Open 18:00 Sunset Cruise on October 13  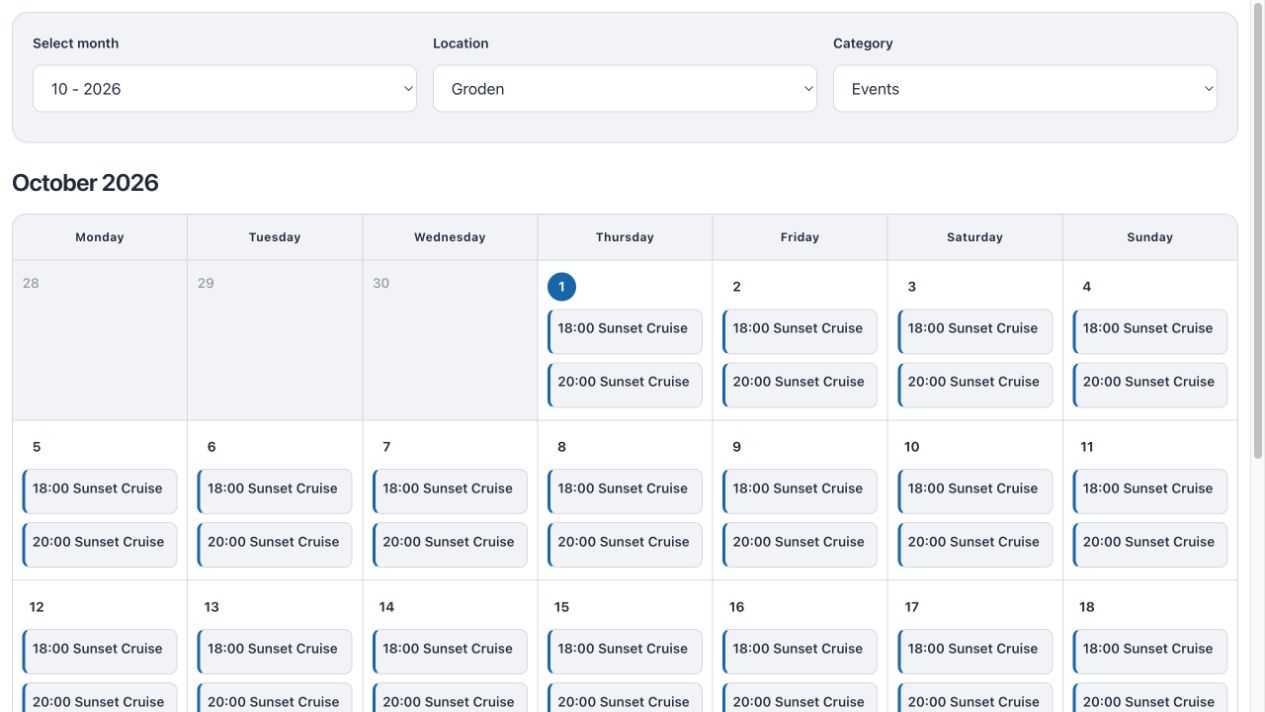[x=275, y=651]
